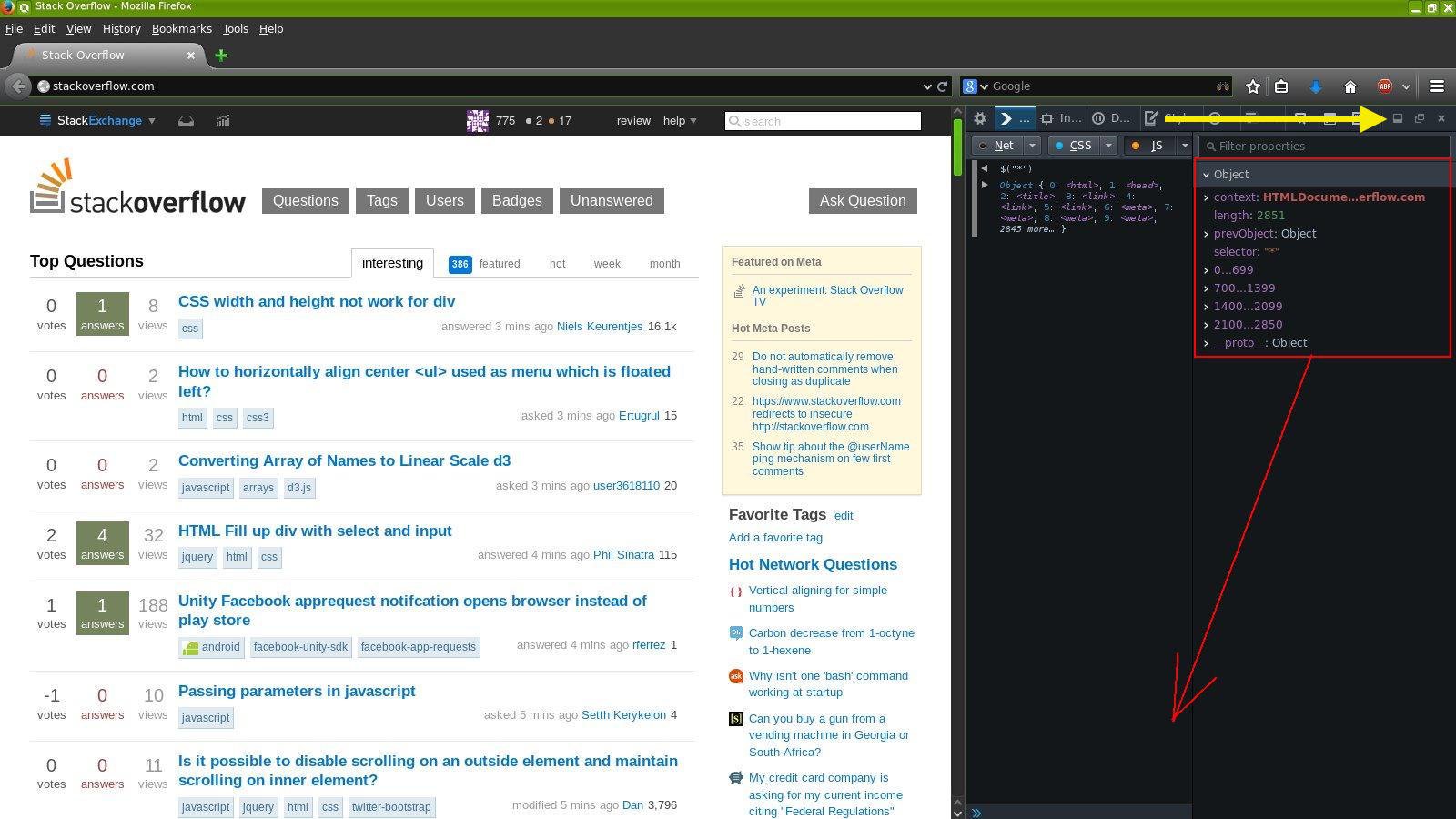This screenshot has height=819, width=1456.
Task: Open the Net filter dropdown arrow
Action: (1032, 146)
